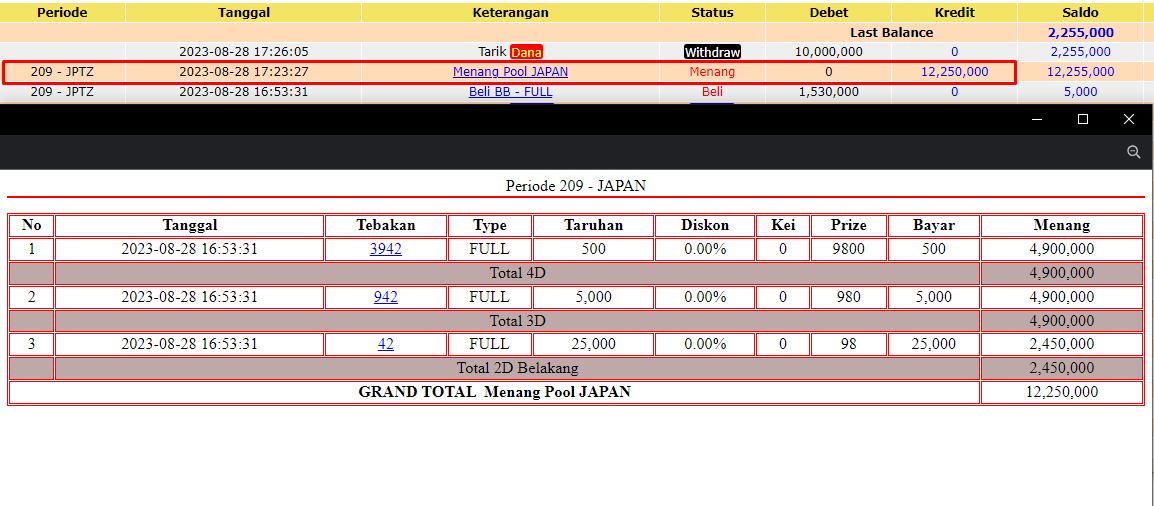Click the Debet amount 10,000,000

point(829,52)
